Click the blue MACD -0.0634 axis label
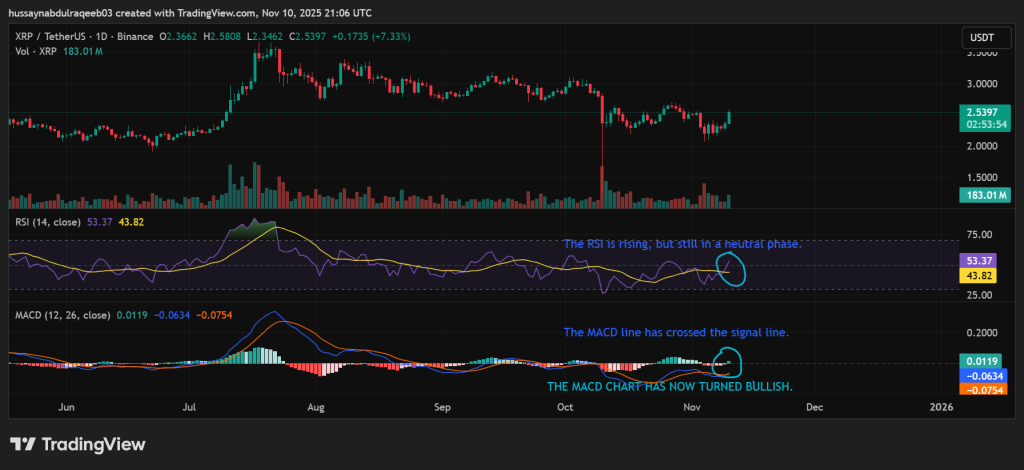Viewport: 1024px width, 470px height. click(981, 376)
